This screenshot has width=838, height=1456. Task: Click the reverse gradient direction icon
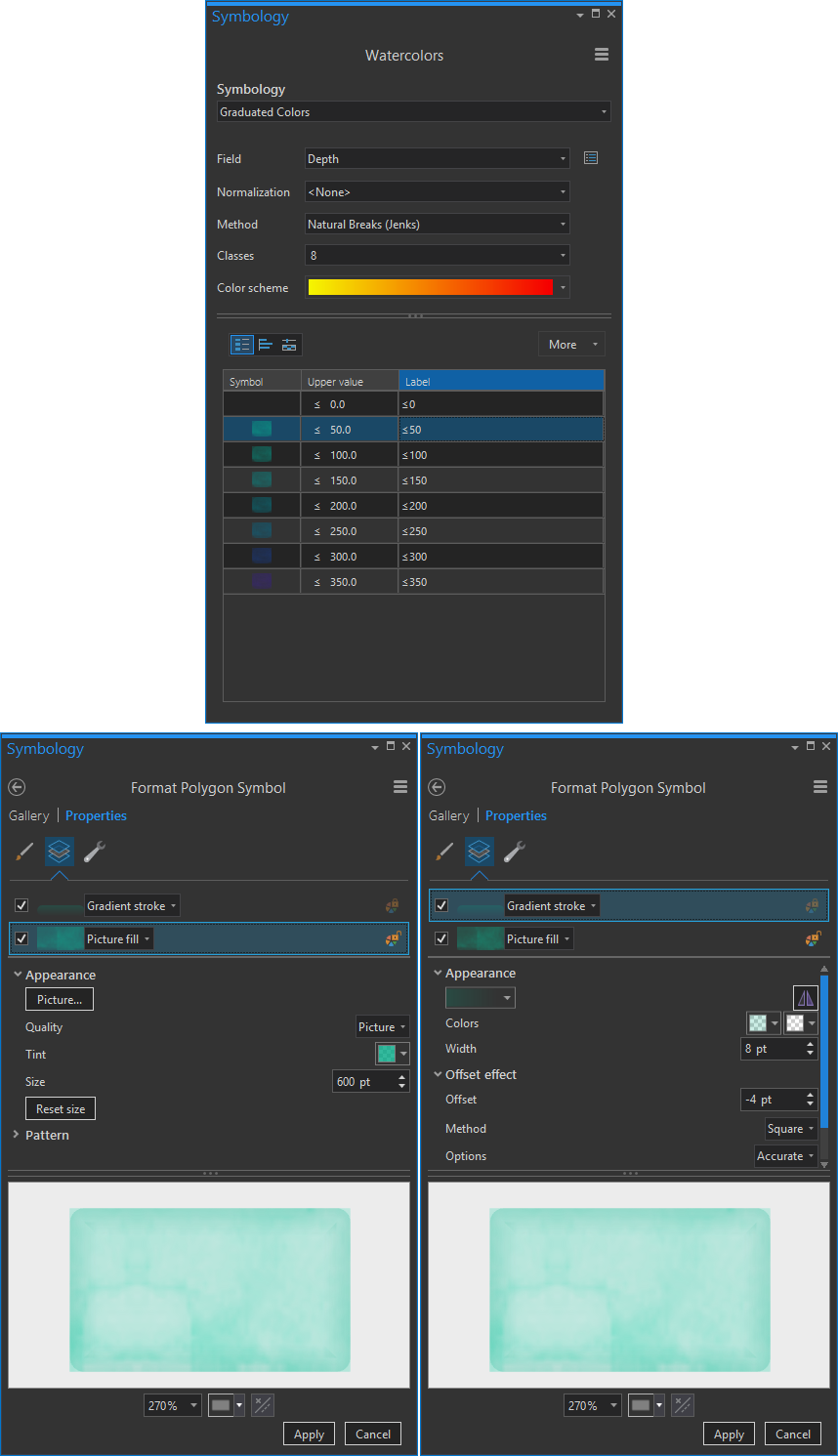coord(806,997)
